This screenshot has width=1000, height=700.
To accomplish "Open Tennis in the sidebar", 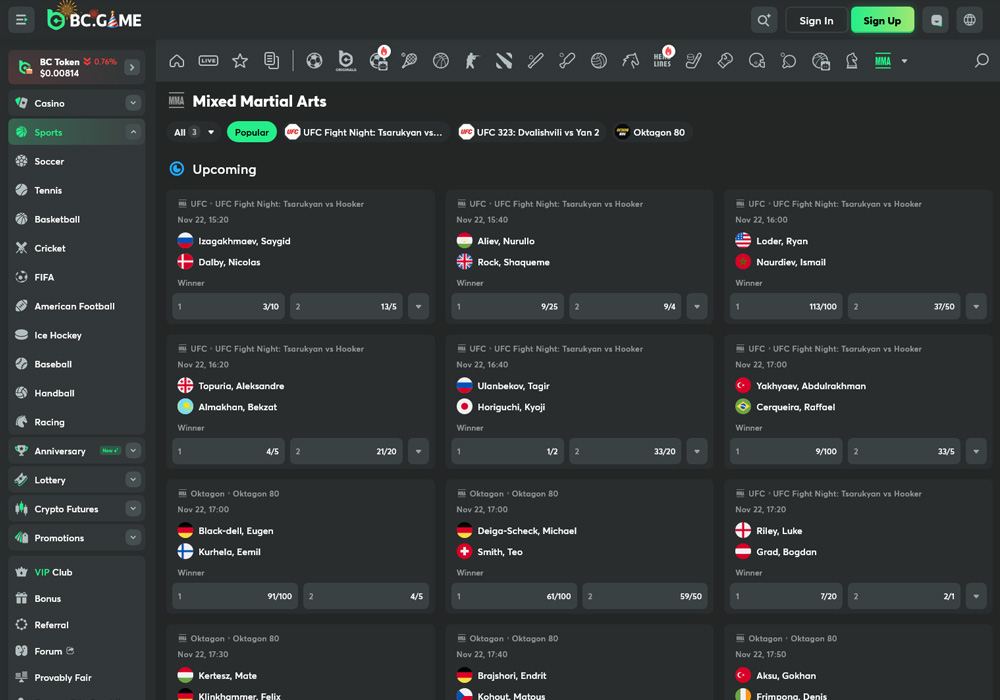I will 48,190.
